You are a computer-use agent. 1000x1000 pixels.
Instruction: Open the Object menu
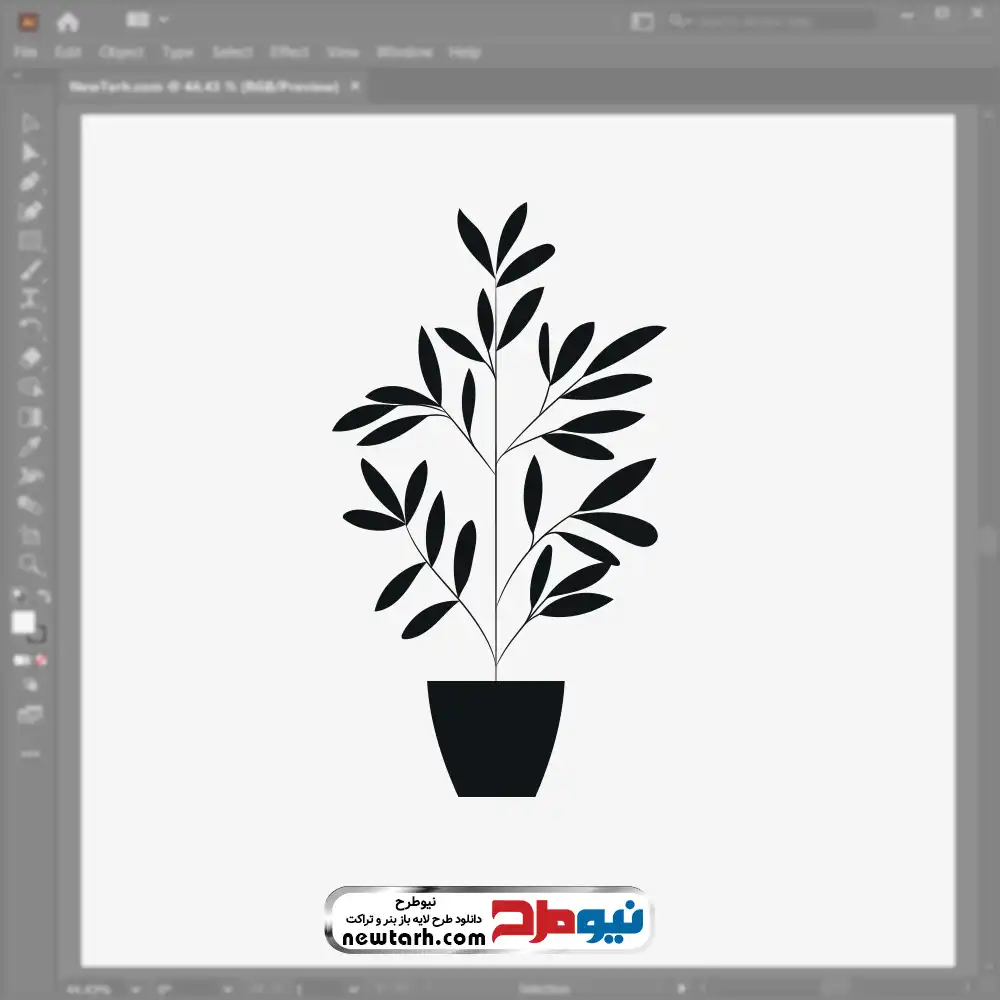(x=121, y=52)
